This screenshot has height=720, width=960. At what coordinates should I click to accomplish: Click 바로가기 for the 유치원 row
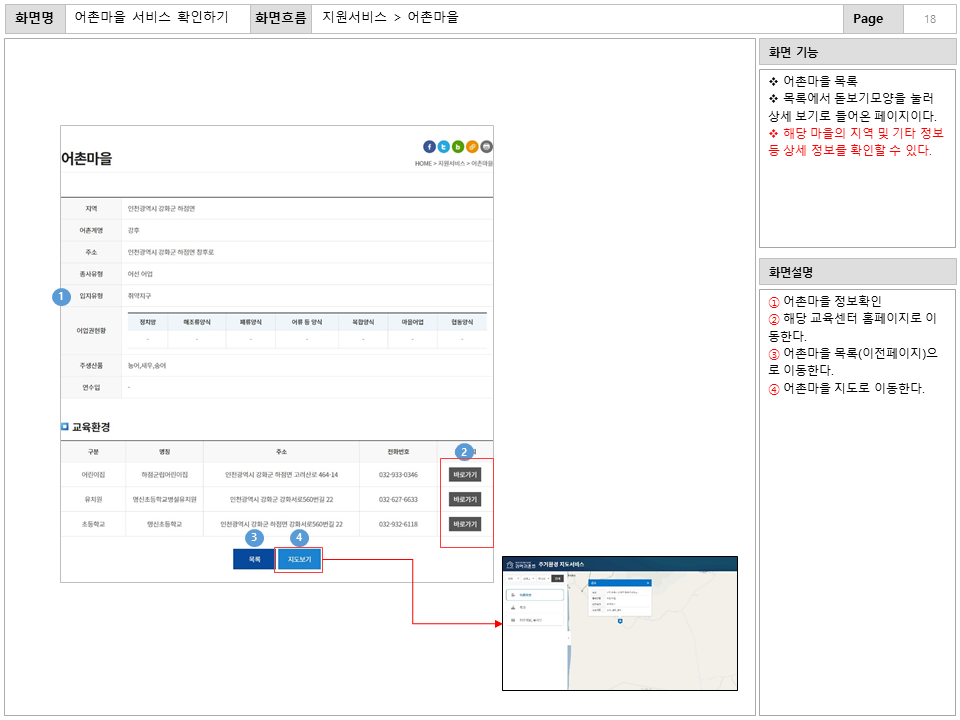465,499
